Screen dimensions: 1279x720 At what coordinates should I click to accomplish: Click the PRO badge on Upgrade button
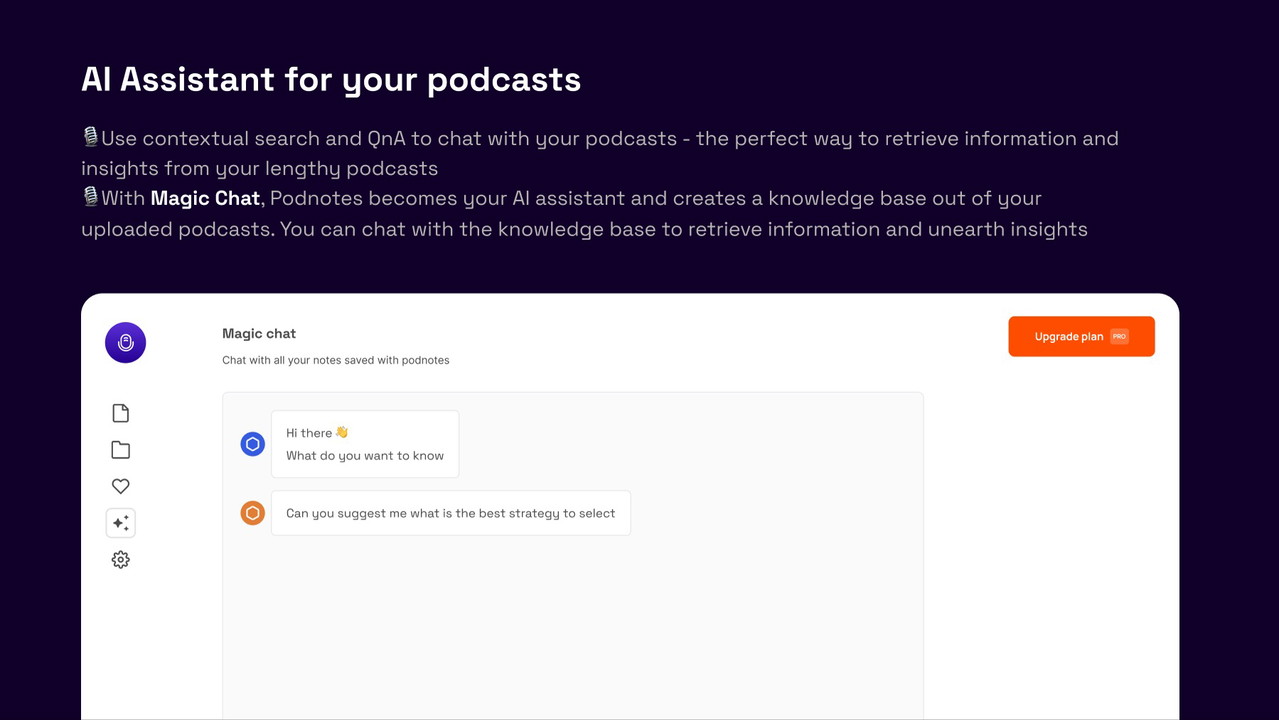coord(1119,337)
